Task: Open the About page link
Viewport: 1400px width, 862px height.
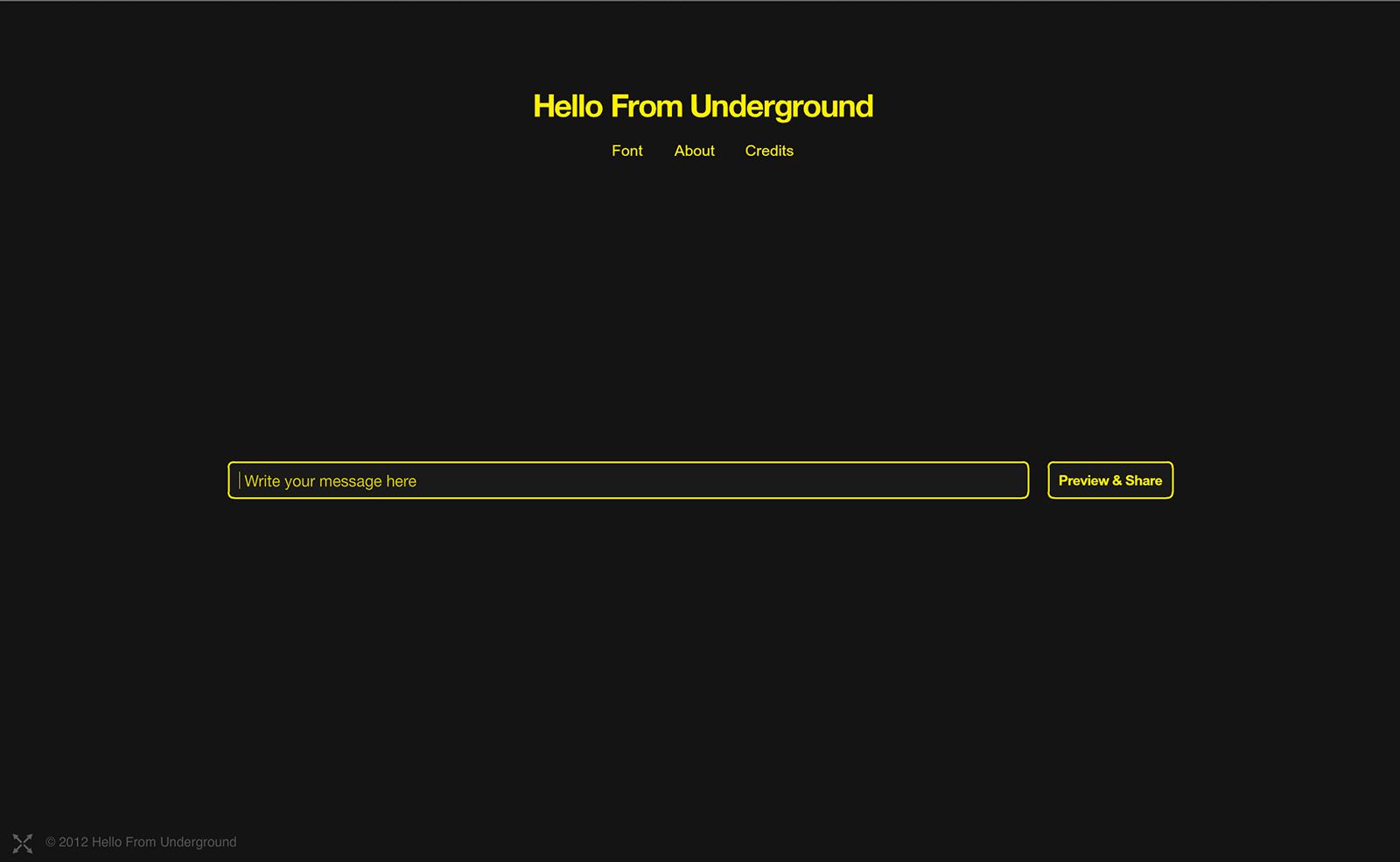Action: click(694, 151)
